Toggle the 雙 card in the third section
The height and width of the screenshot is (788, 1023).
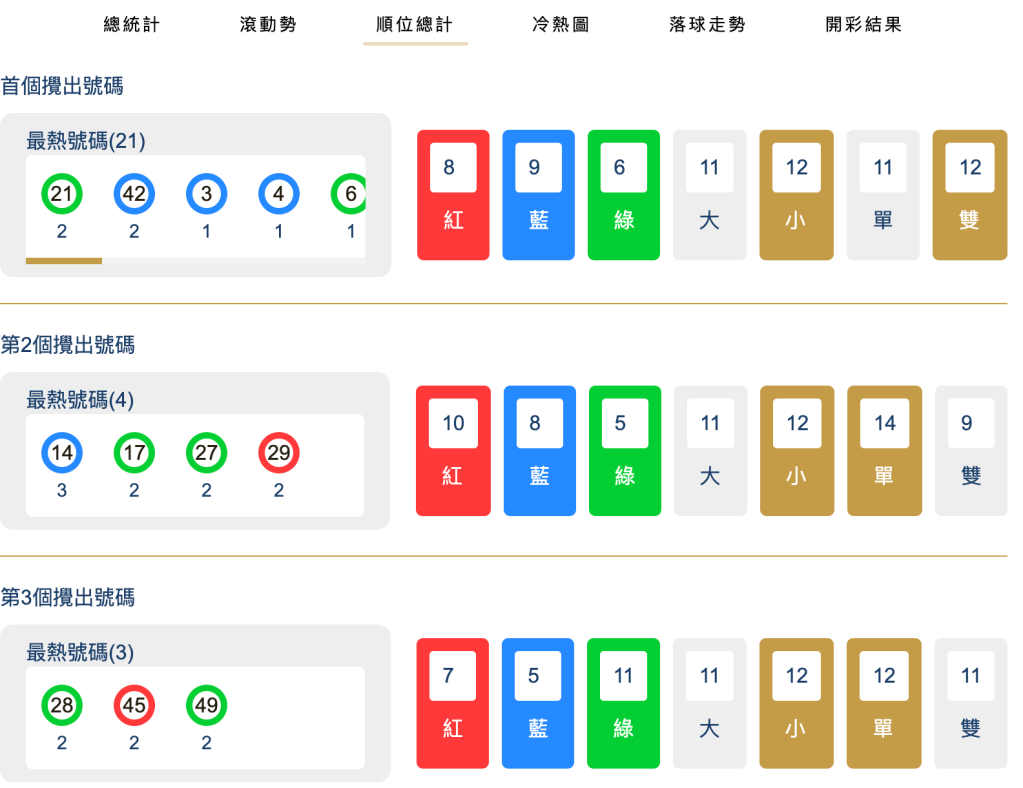click(970, 703)
